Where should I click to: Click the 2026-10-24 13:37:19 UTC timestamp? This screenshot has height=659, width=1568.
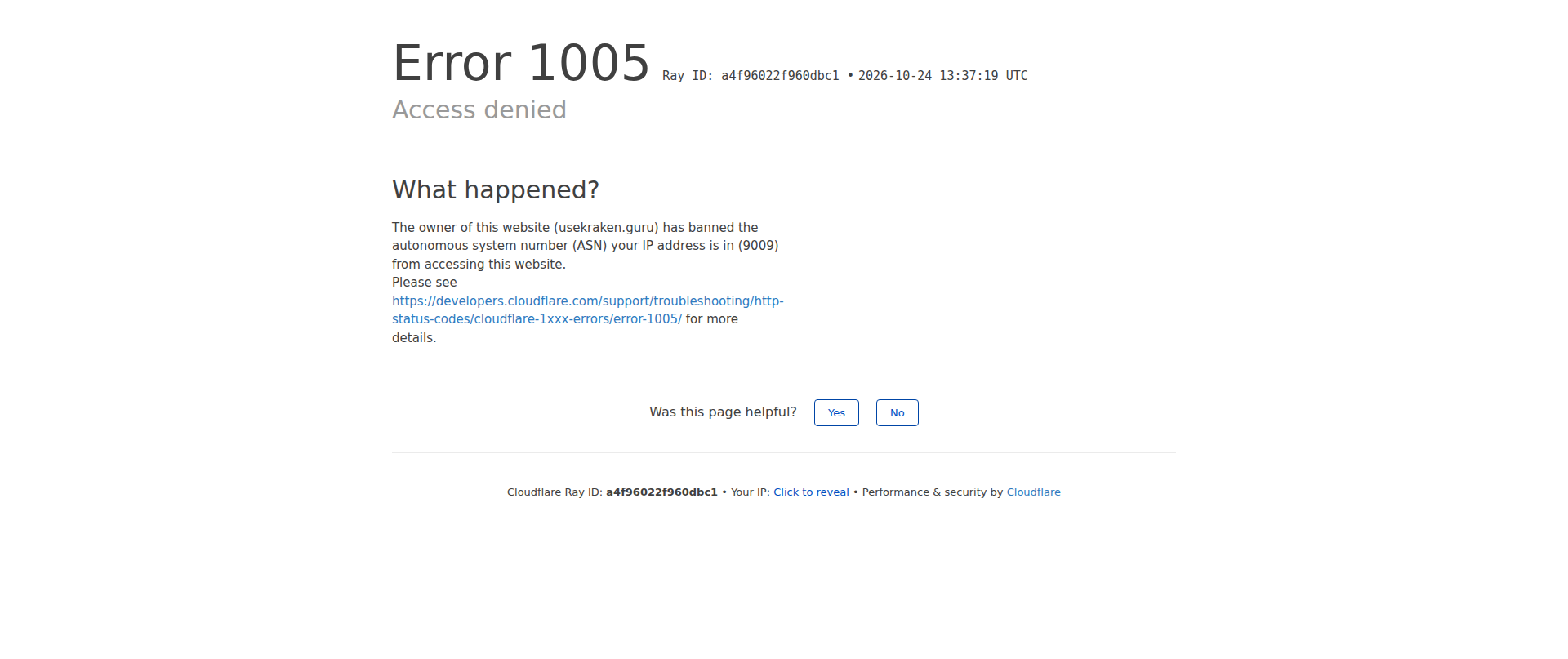[942, 75]
